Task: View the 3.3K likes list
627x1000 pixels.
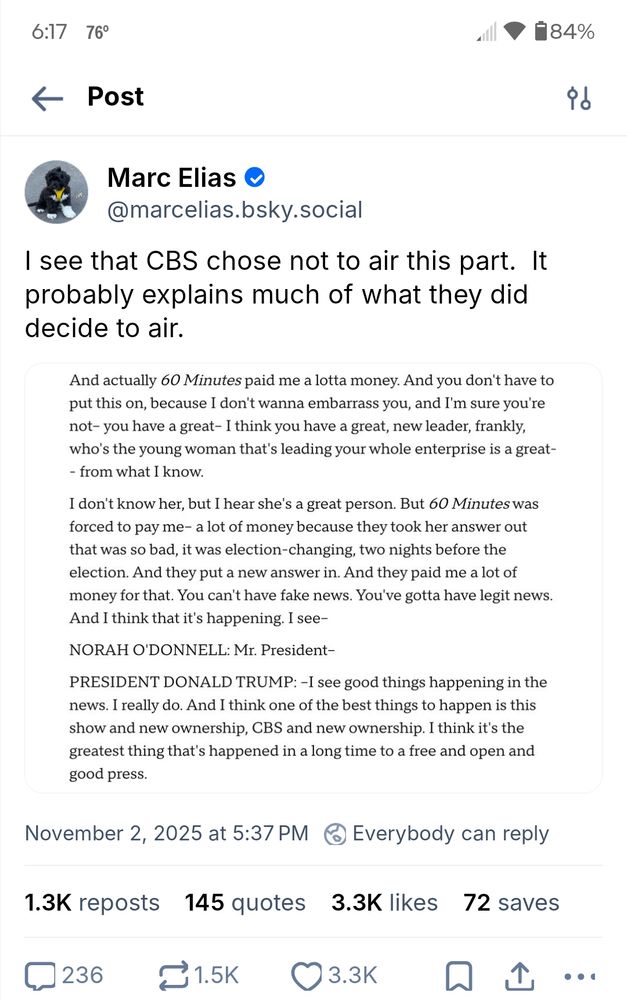Action: [385, 903]
